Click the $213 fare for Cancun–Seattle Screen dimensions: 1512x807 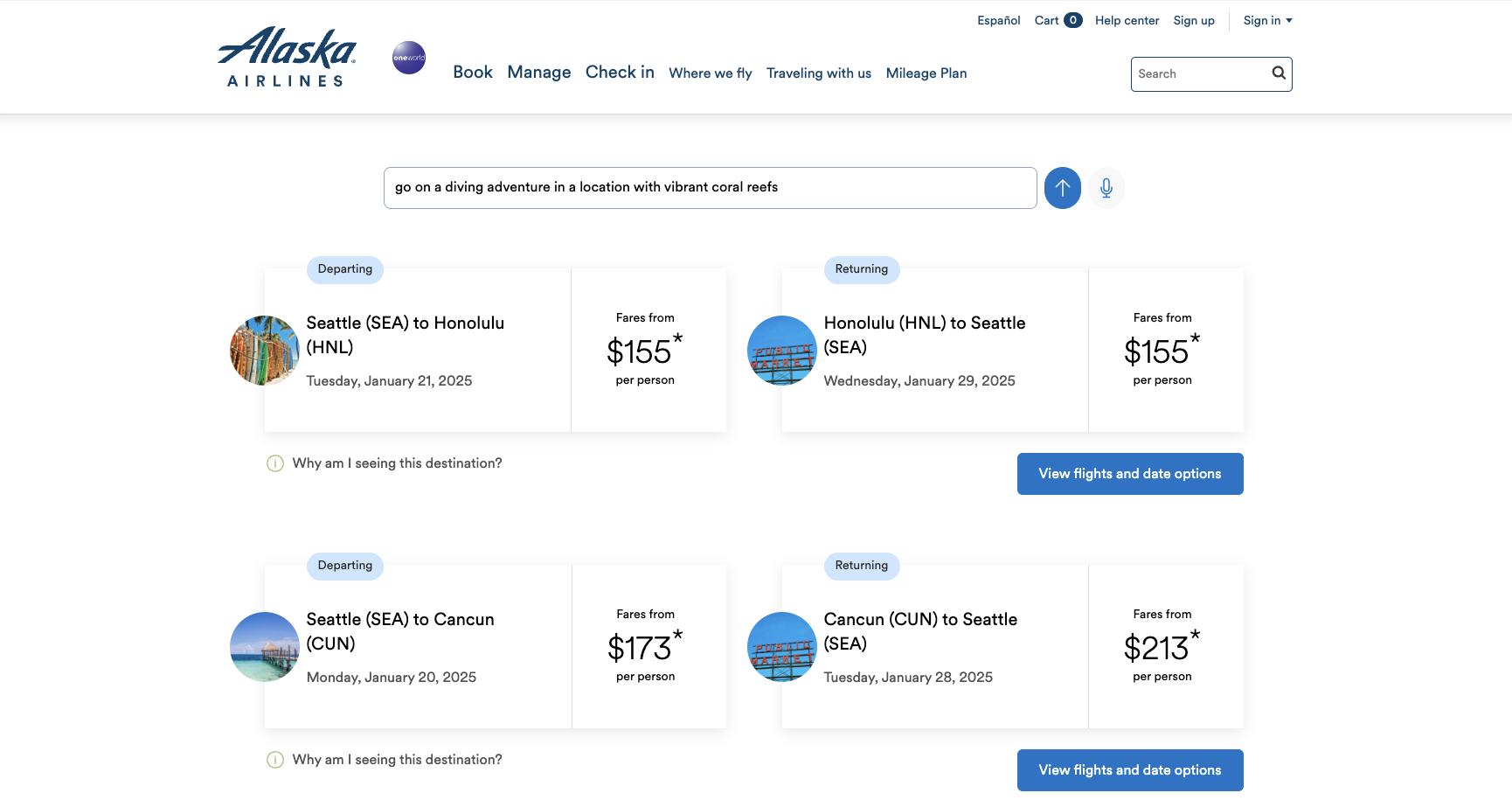[1162, 647]
